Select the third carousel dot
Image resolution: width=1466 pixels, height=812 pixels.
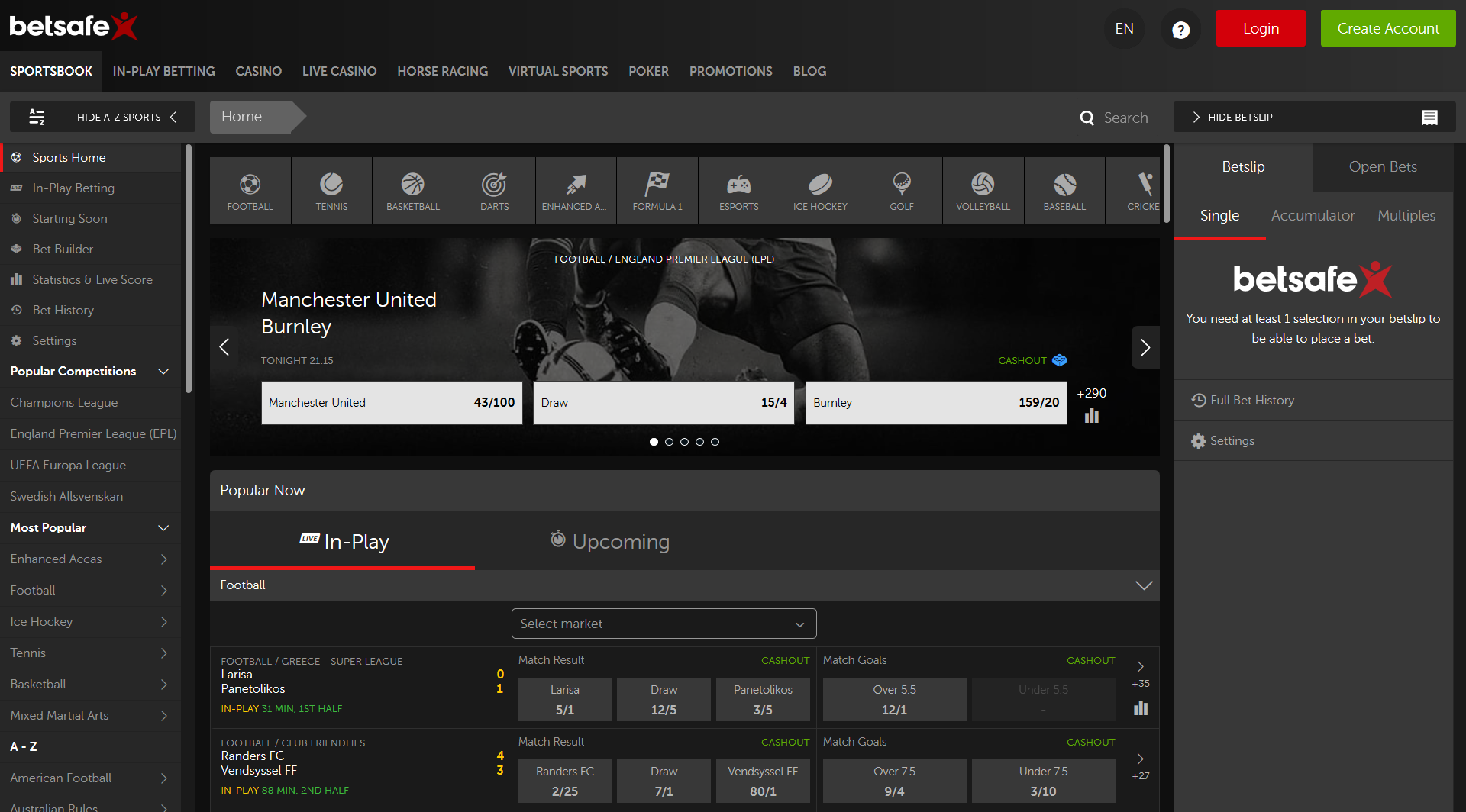[x=684, y=442]
